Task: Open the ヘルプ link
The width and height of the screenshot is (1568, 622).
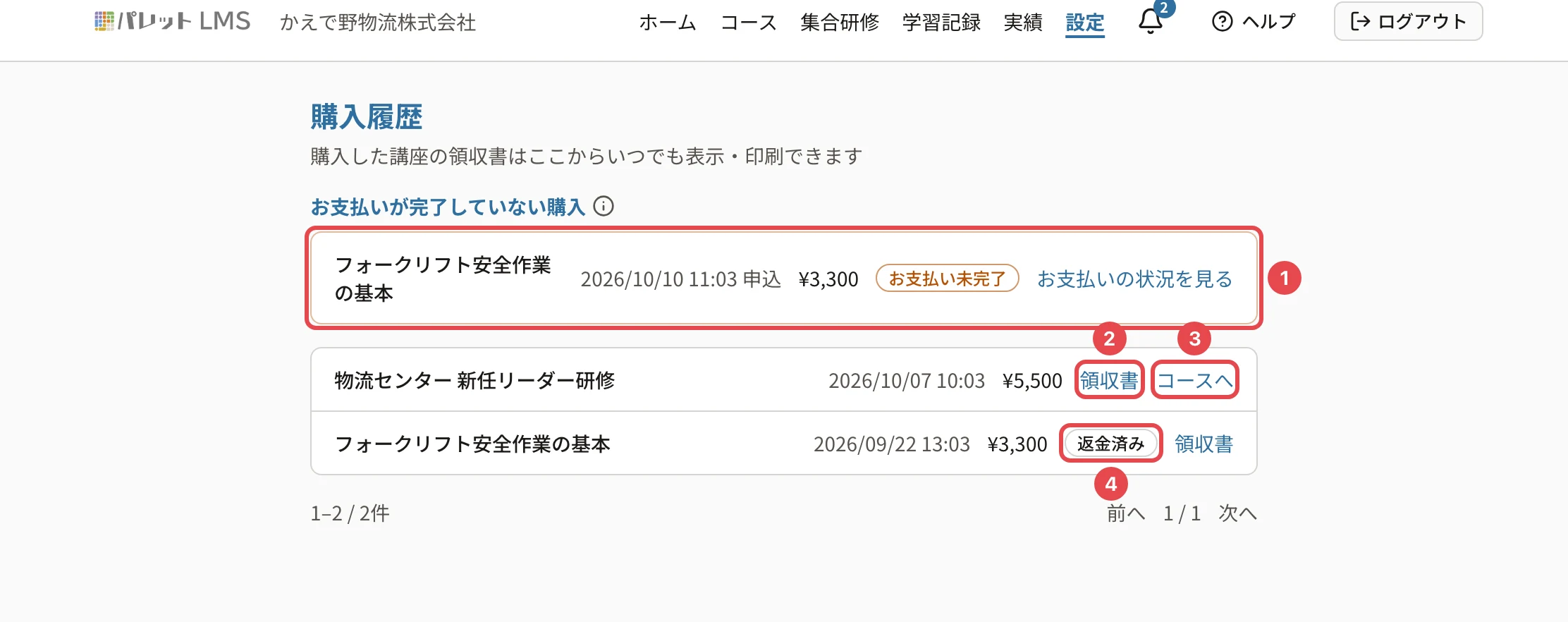Action: point(1254,22)
